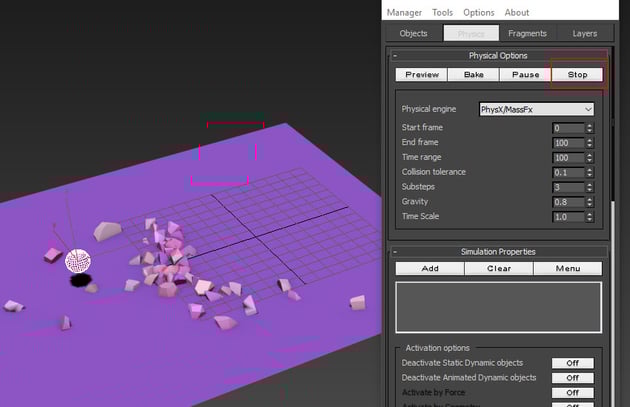Toggle Activate by Force Off button
The width and height of the screenshot is (630, 407).
[x=573, y=393]
